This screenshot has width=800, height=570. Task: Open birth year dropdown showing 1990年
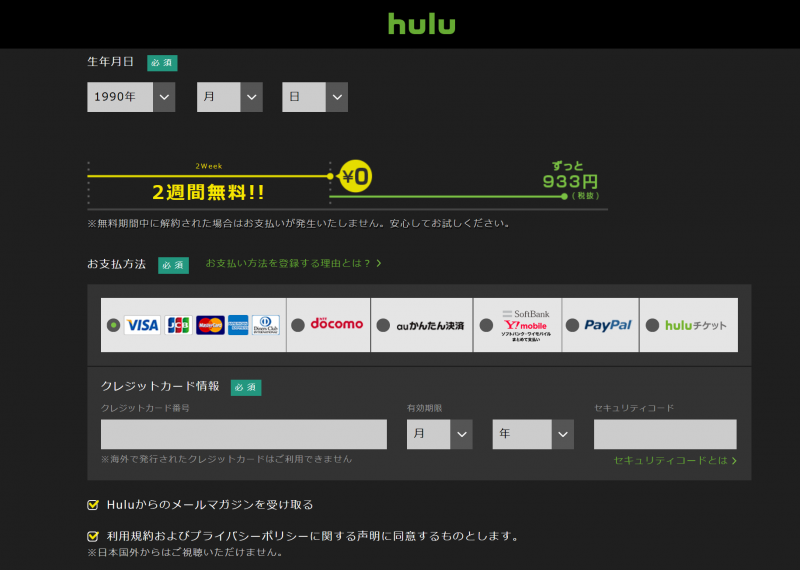(x=131, y=97)
